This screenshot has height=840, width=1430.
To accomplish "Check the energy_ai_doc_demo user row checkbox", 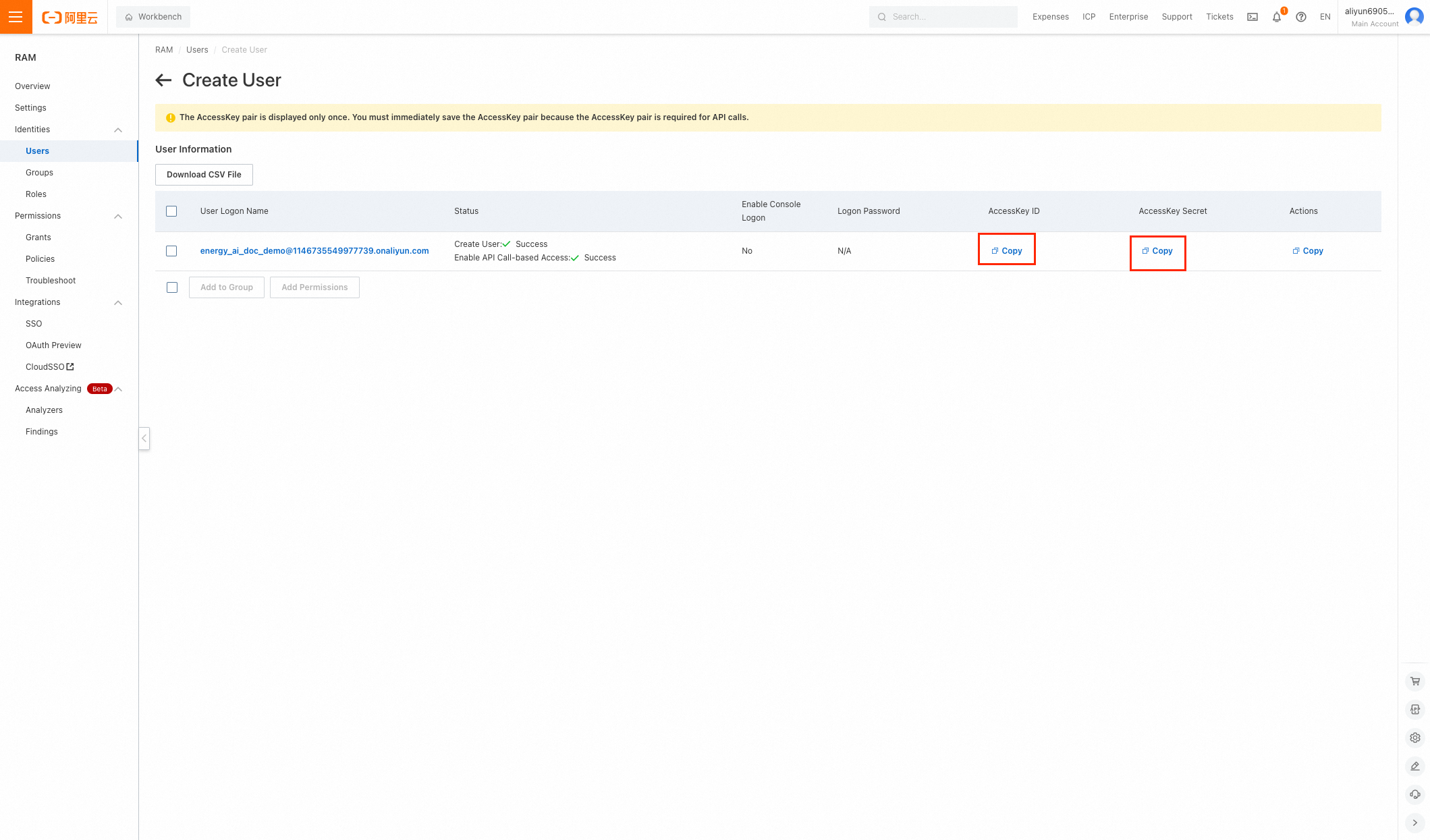I will (171, 251).
